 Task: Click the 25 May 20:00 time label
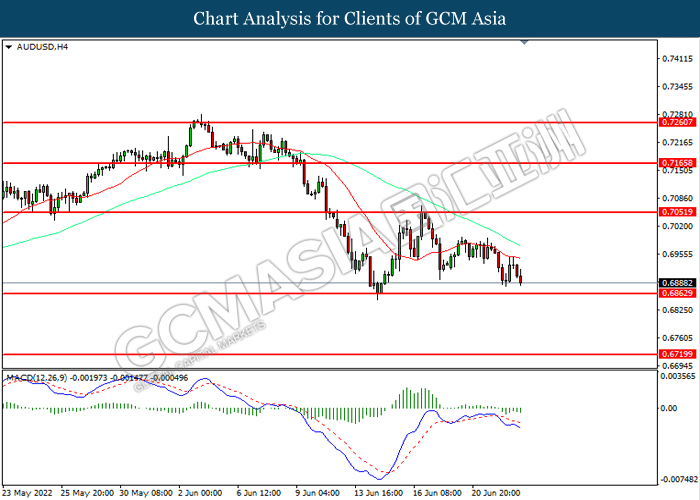coord(87,493)
